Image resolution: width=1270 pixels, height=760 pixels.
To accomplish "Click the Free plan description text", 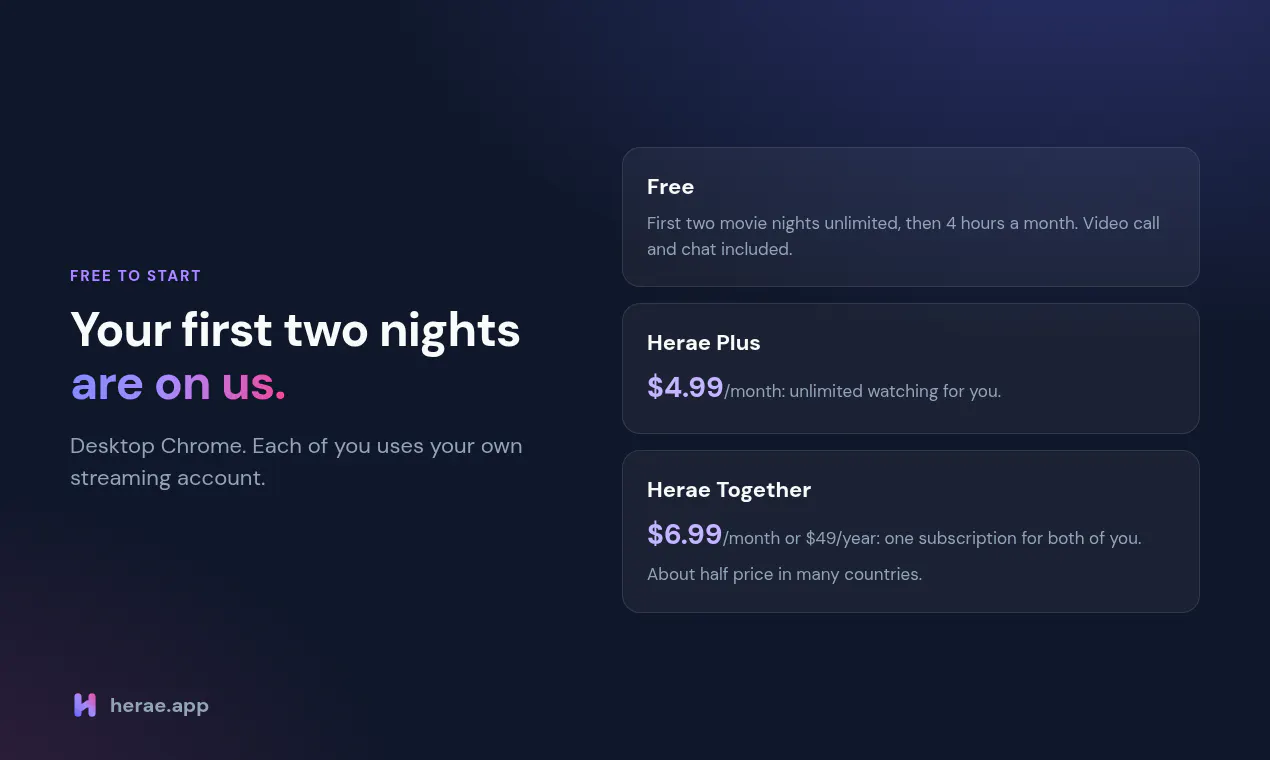I will click(903, 236).
